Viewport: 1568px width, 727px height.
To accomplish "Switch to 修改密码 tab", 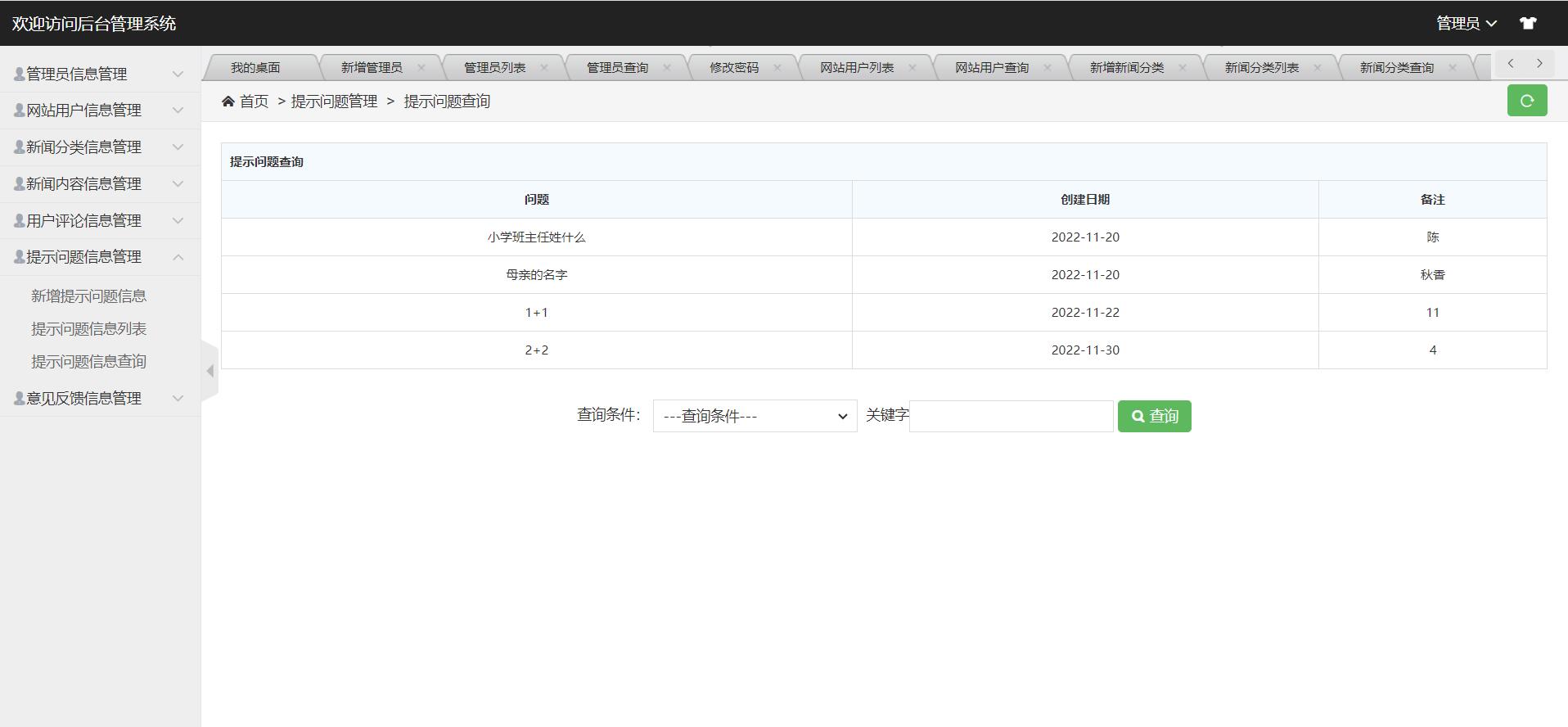I will tap(734, 67).
